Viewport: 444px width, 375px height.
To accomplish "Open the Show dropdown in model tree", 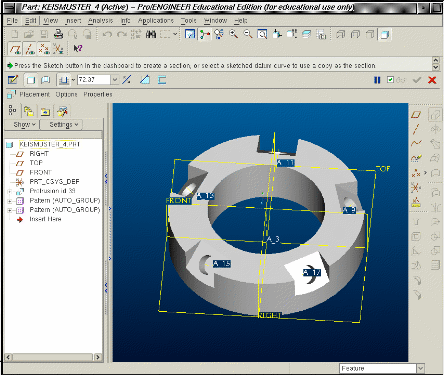I will click(x=24, y=125).
